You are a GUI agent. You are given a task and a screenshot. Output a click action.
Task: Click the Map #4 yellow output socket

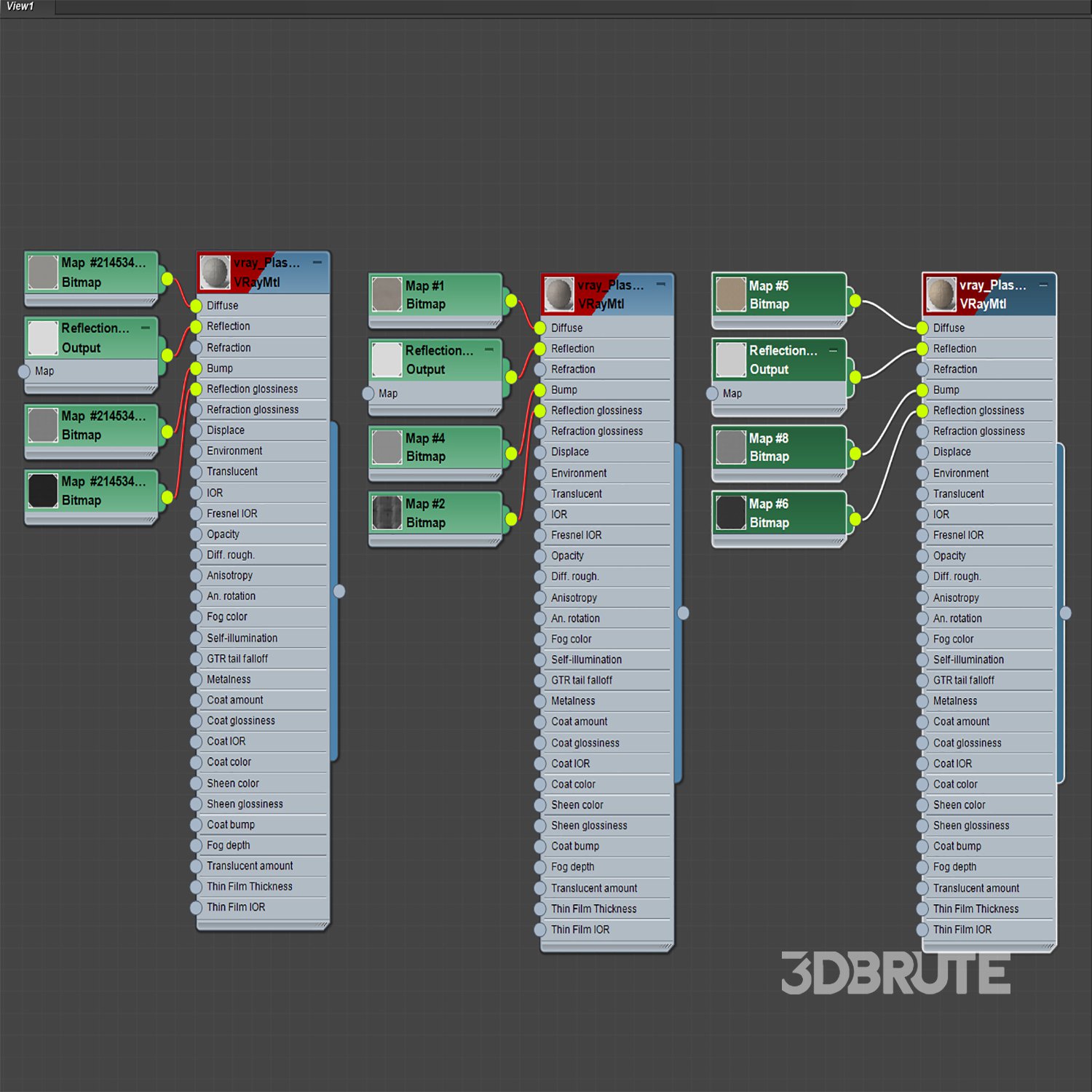[x=511, y=454]
